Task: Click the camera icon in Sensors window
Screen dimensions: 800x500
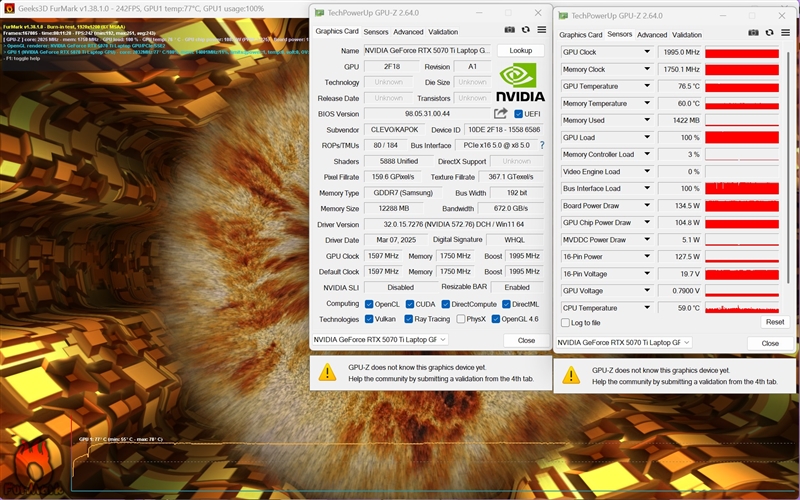Action: [753, 33]
